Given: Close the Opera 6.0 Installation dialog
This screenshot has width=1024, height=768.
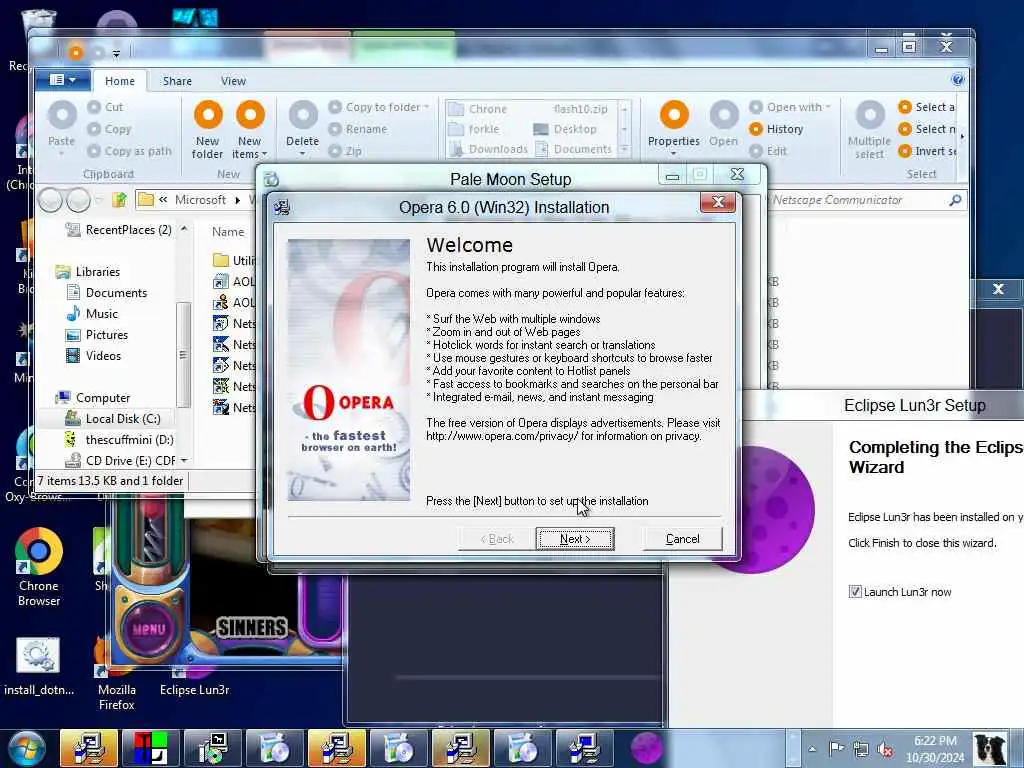Looking at the screenshot, I should pyautogui.click(x=718, y=202).
